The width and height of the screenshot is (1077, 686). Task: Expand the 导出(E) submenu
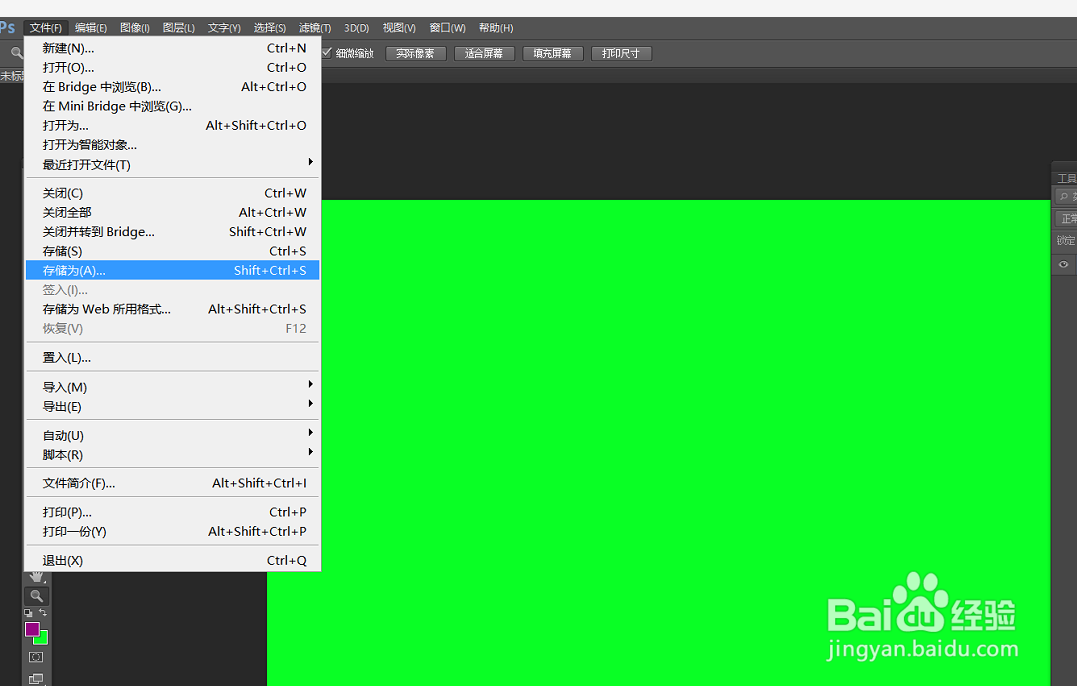click(x=172, y=407)
